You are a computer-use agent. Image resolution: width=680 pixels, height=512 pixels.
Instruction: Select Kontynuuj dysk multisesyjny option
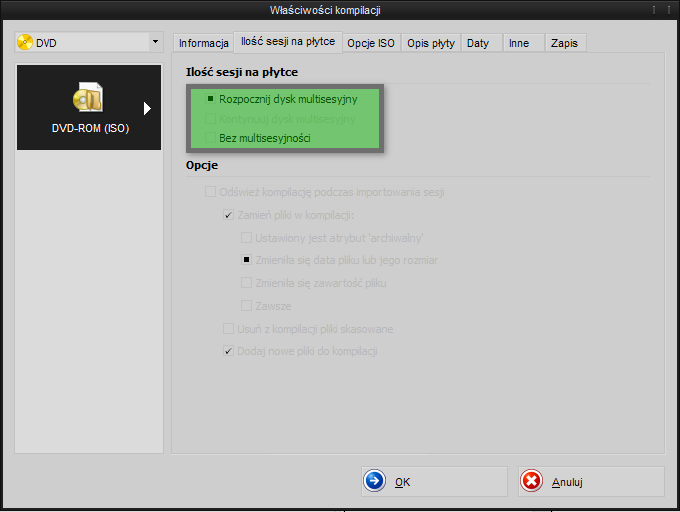281,119
